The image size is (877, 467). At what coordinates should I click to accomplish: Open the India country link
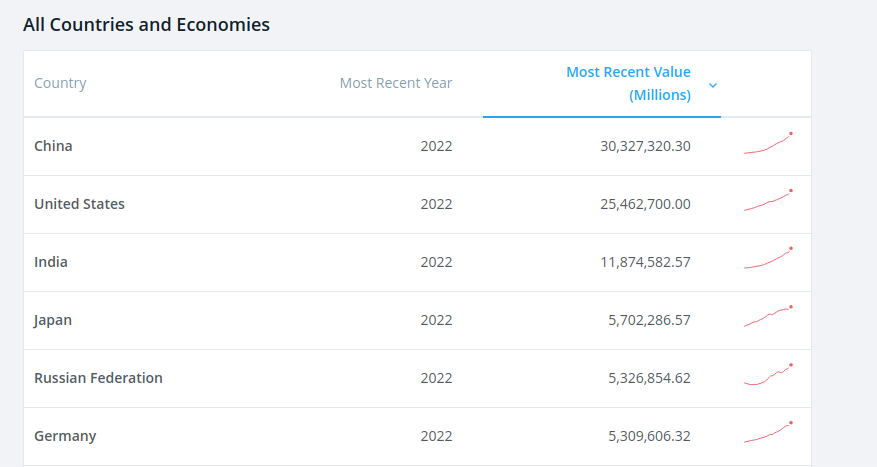point(51,262)
